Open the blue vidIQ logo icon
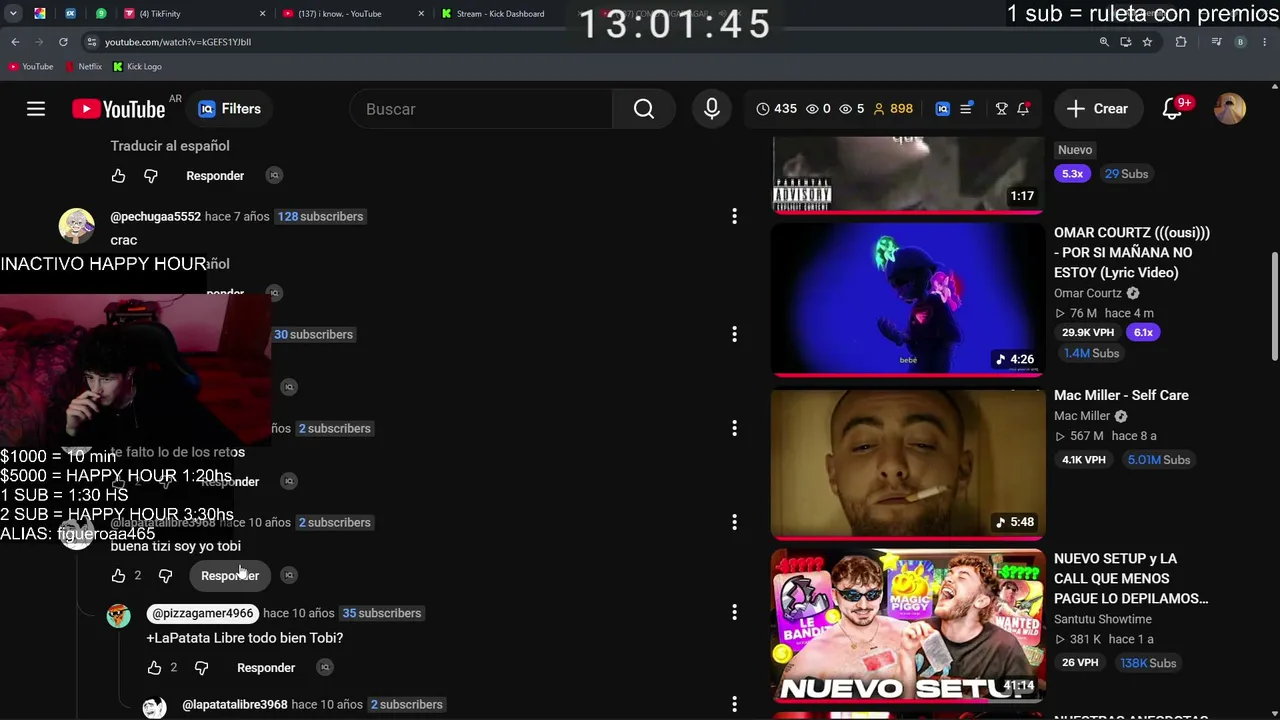The height and width of the screenshot is (720, 1280). click(x=942, y=109)
